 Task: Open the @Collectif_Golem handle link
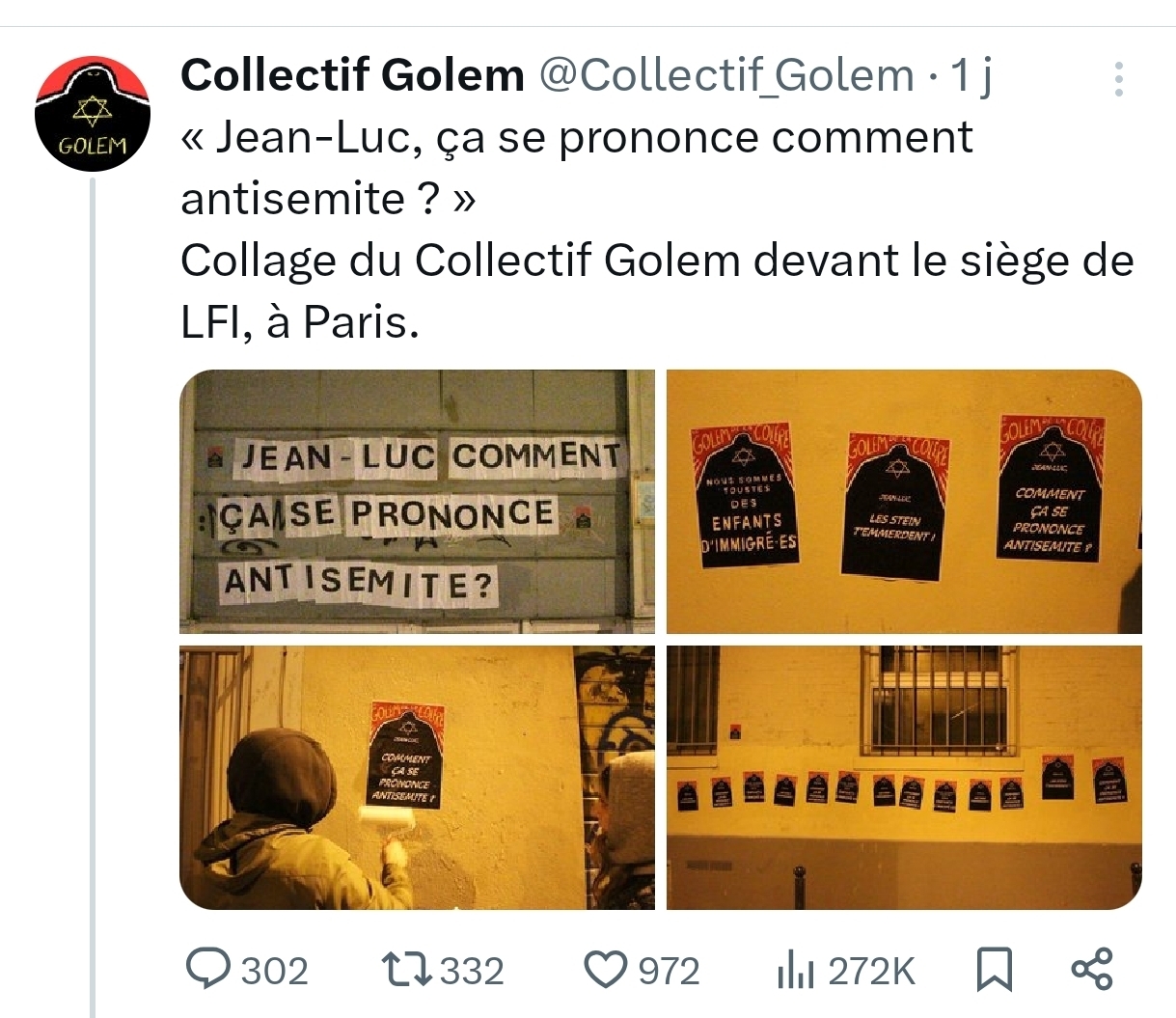pyautogui.click(x=726, y=75)
